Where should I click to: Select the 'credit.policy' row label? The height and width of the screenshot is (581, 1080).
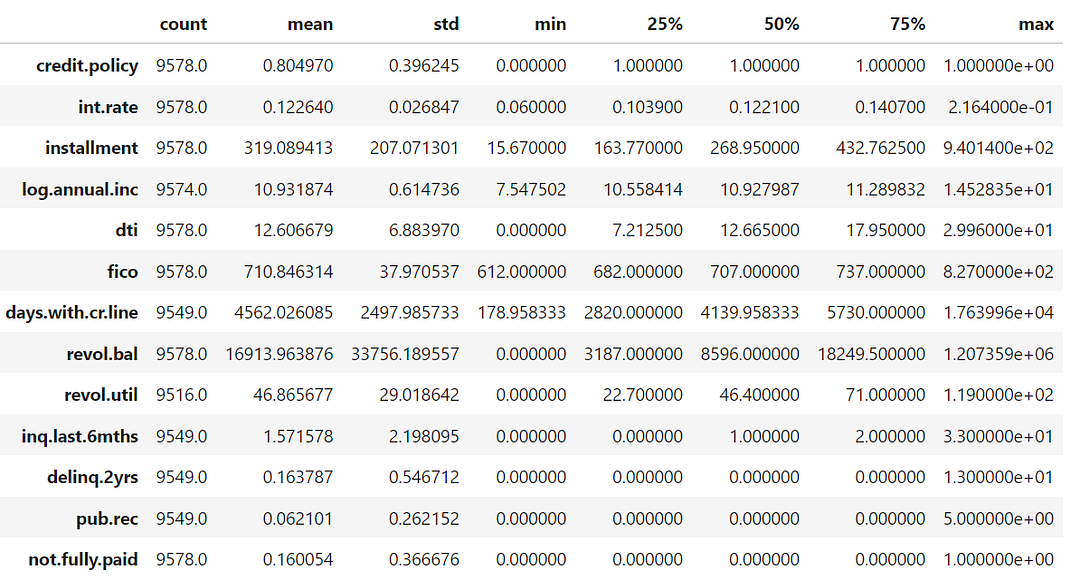(x=87, y=65)
